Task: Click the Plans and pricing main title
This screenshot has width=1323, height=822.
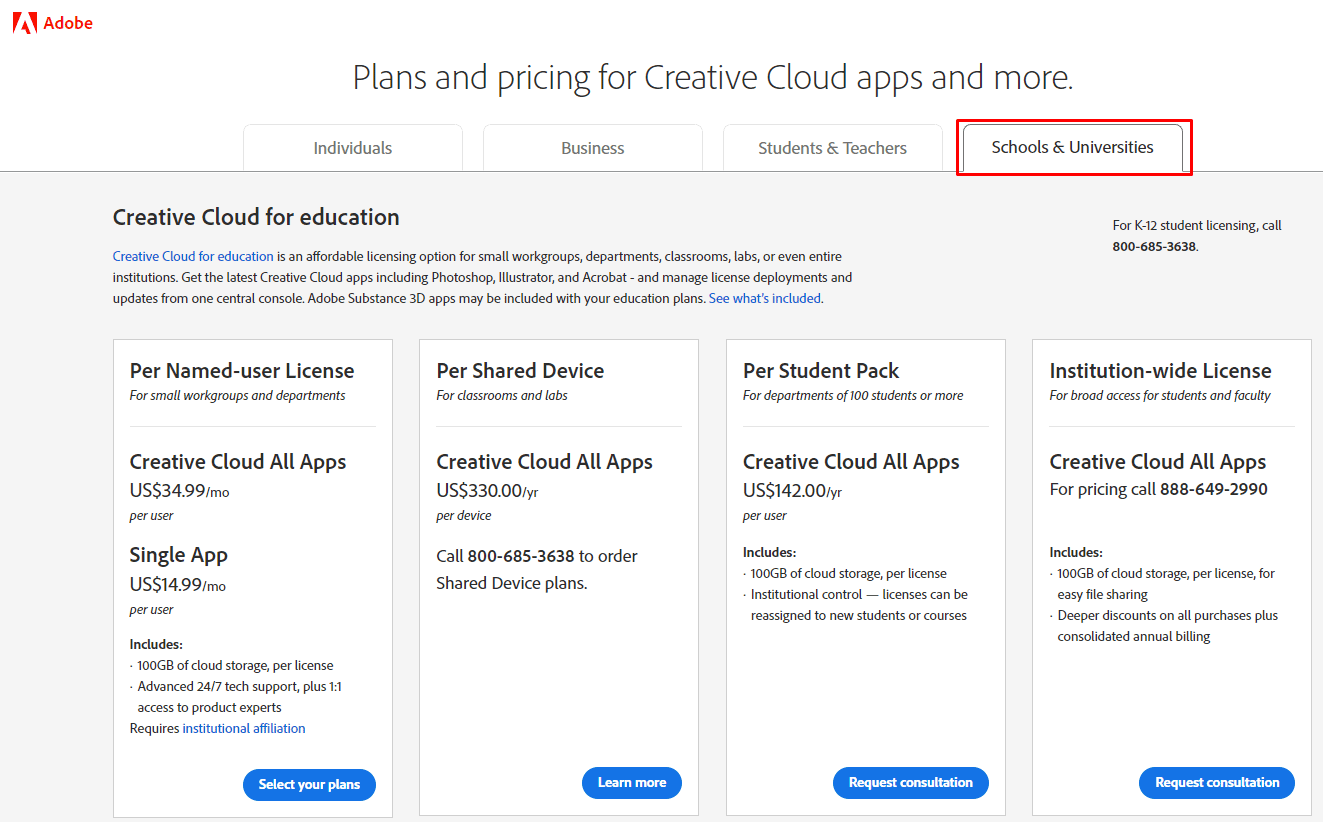Action: [713, 77]
